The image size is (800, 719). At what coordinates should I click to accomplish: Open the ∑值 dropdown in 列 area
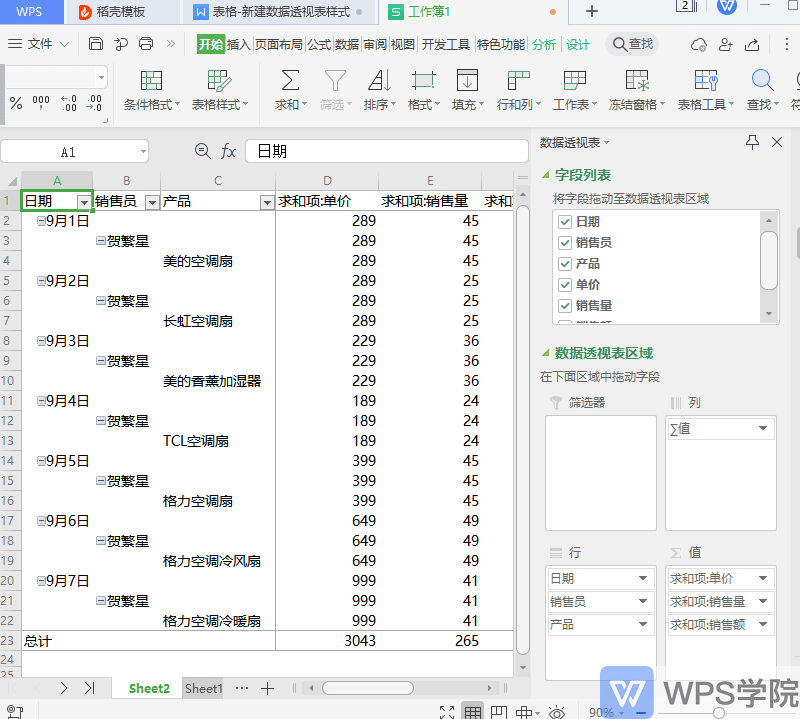pyautogui.click(x=763, y=428)
